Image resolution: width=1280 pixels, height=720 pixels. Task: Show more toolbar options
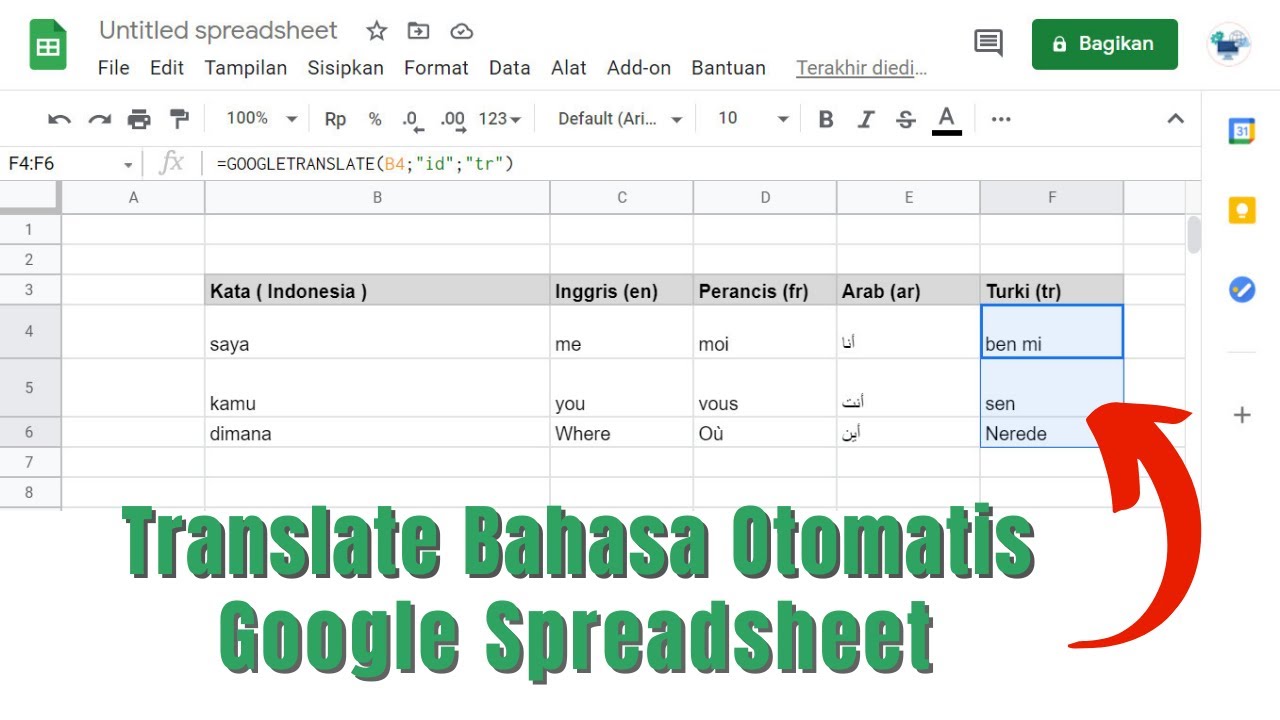[x=1001, y=119]
